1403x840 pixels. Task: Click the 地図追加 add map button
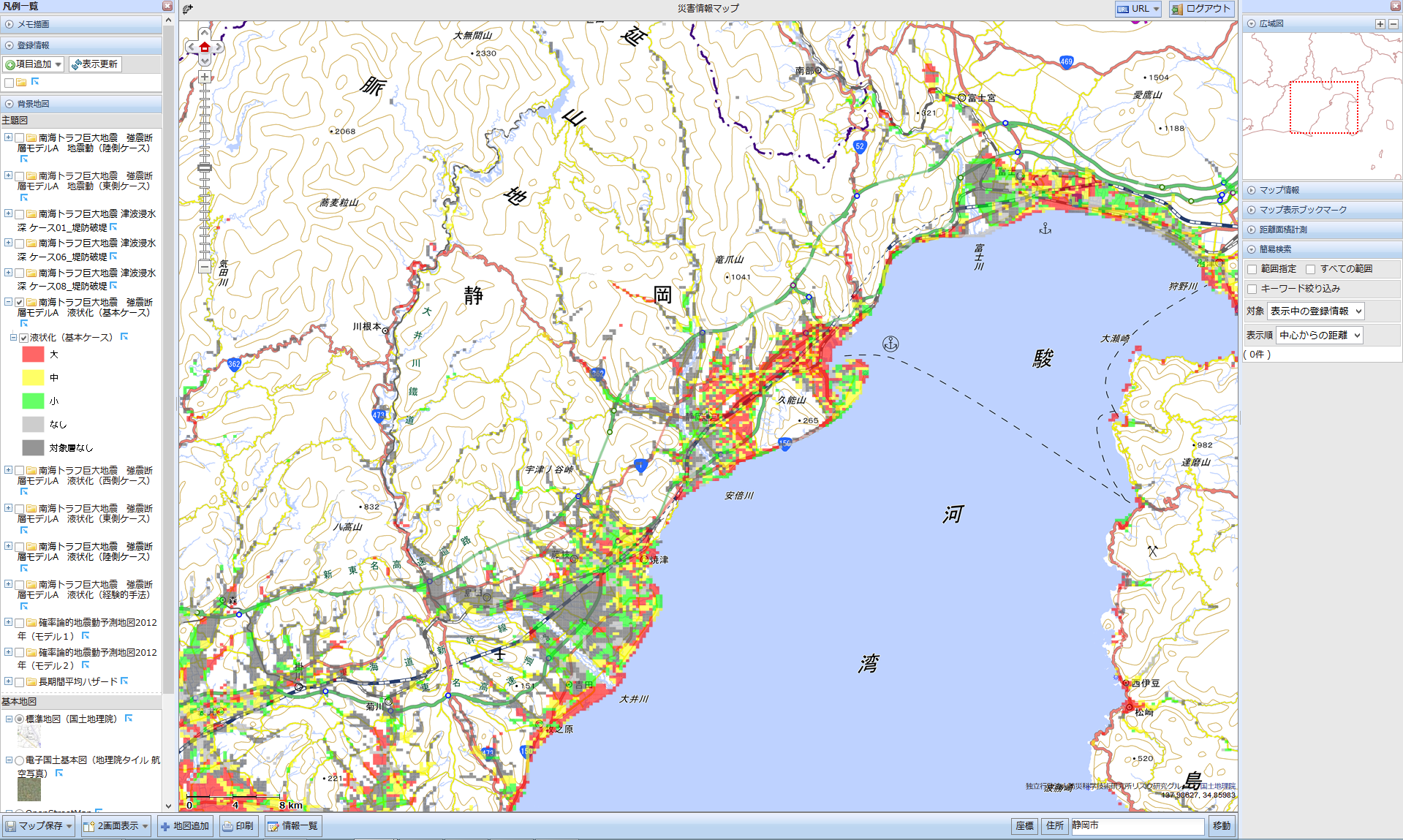pyautogui.click(x=185, y=826)
